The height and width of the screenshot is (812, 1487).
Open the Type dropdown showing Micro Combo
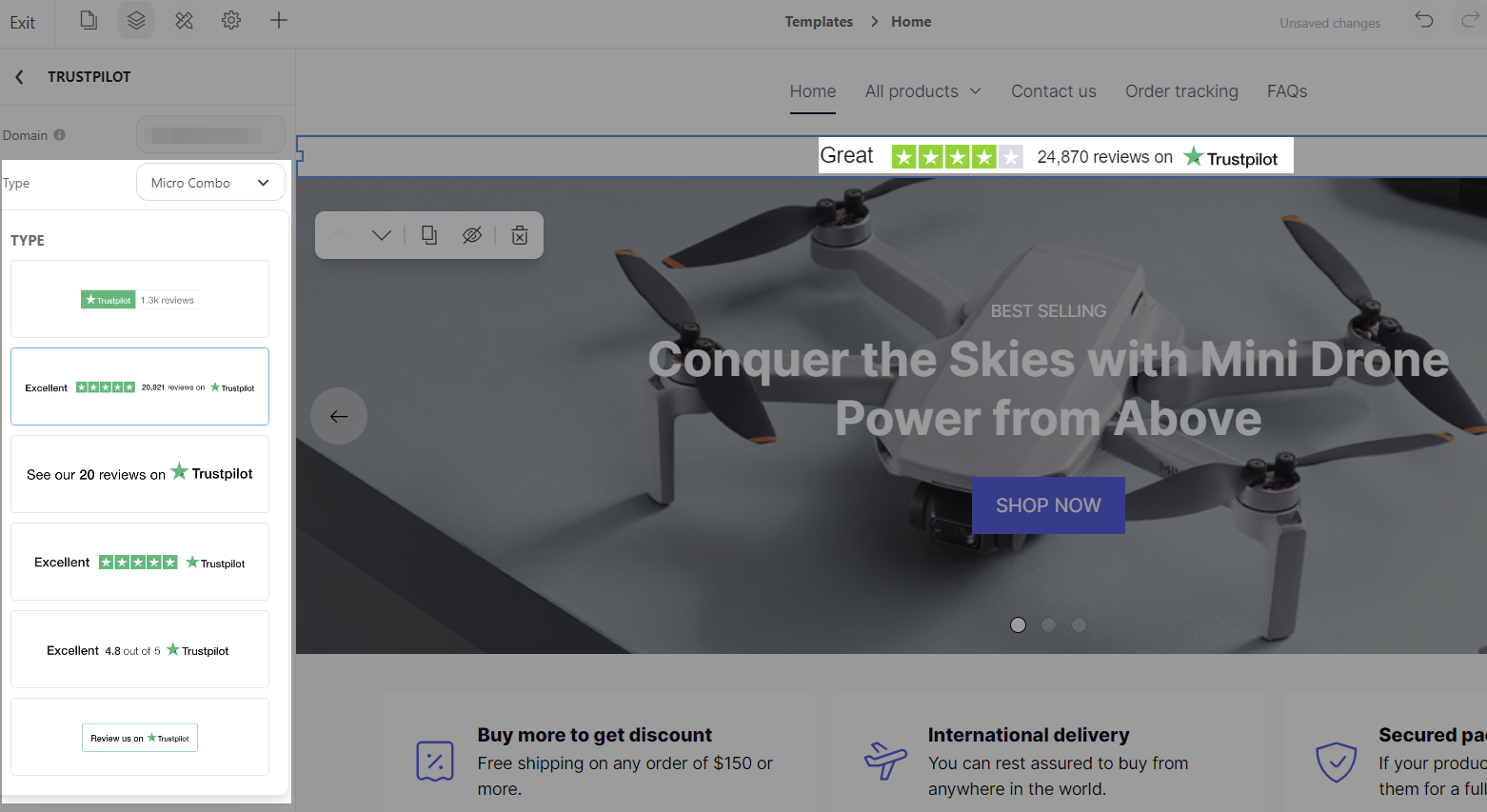(210, 183)
